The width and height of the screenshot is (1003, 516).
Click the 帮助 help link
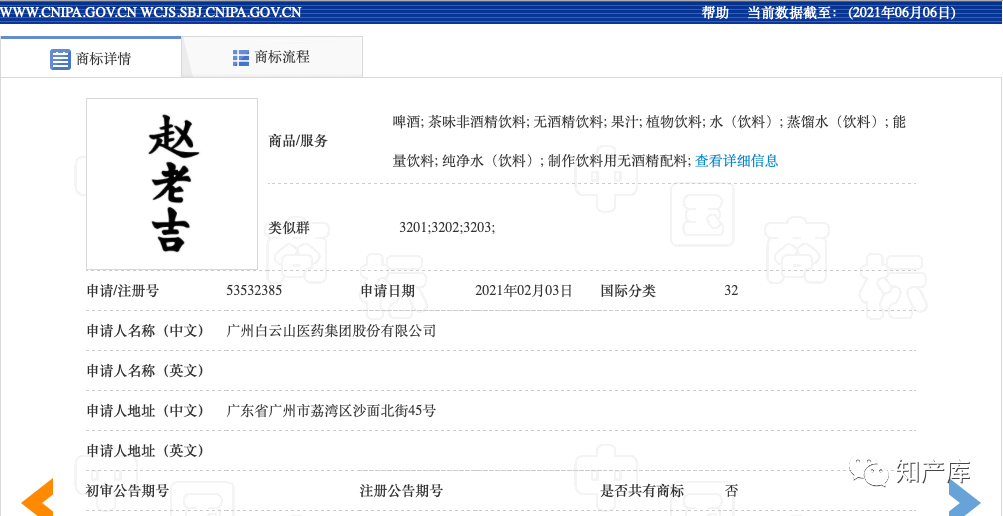(715, 13)
